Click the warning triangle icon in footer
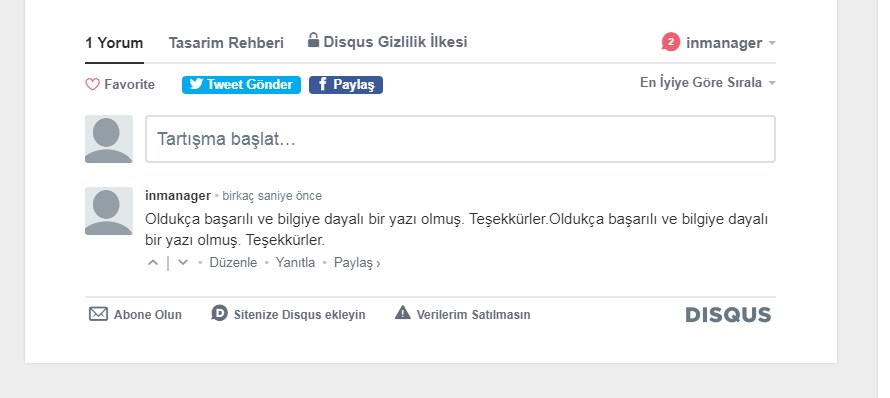The width and height of the screenshot is (890, 398). pos(402,312)
